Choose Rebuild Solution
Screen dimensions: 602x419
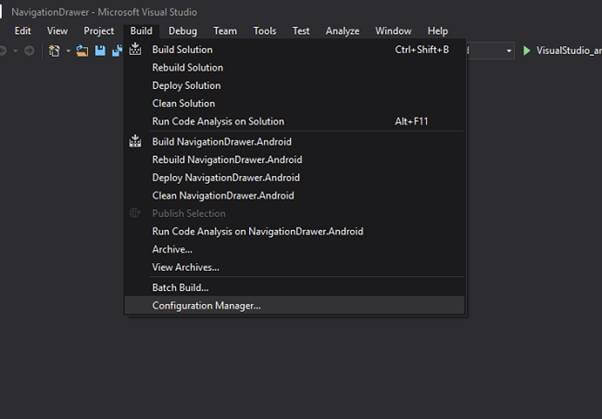pyautogui.click(x=294, y=68)
